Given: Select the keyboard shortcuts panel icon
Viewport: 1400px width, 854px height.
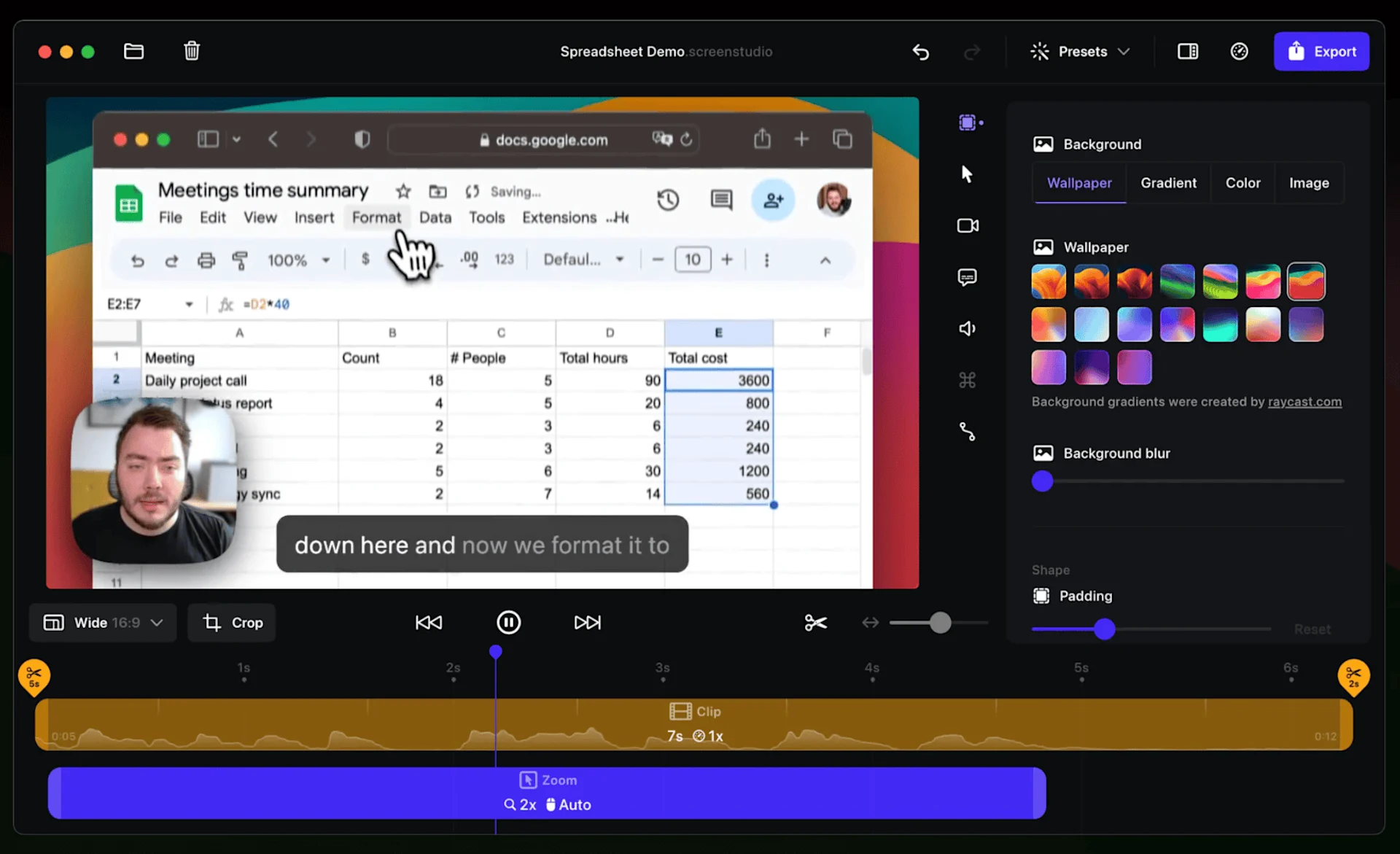Looking at the screenshot, I should (x=968, y=379).
